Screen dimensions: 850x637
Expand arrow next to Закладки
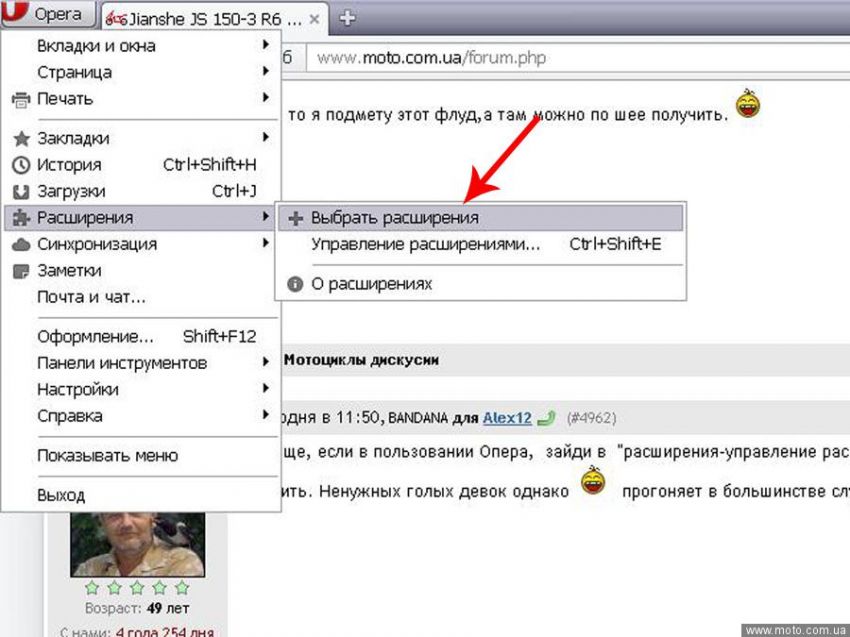tap(266, 137)
